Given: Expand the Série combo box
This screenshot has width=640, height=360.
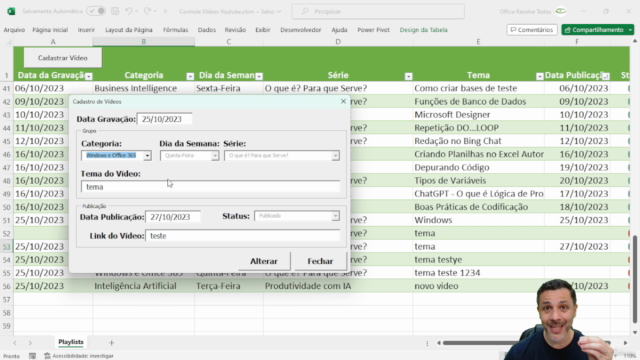Looking at the screenshot, I should pos(335,156).
